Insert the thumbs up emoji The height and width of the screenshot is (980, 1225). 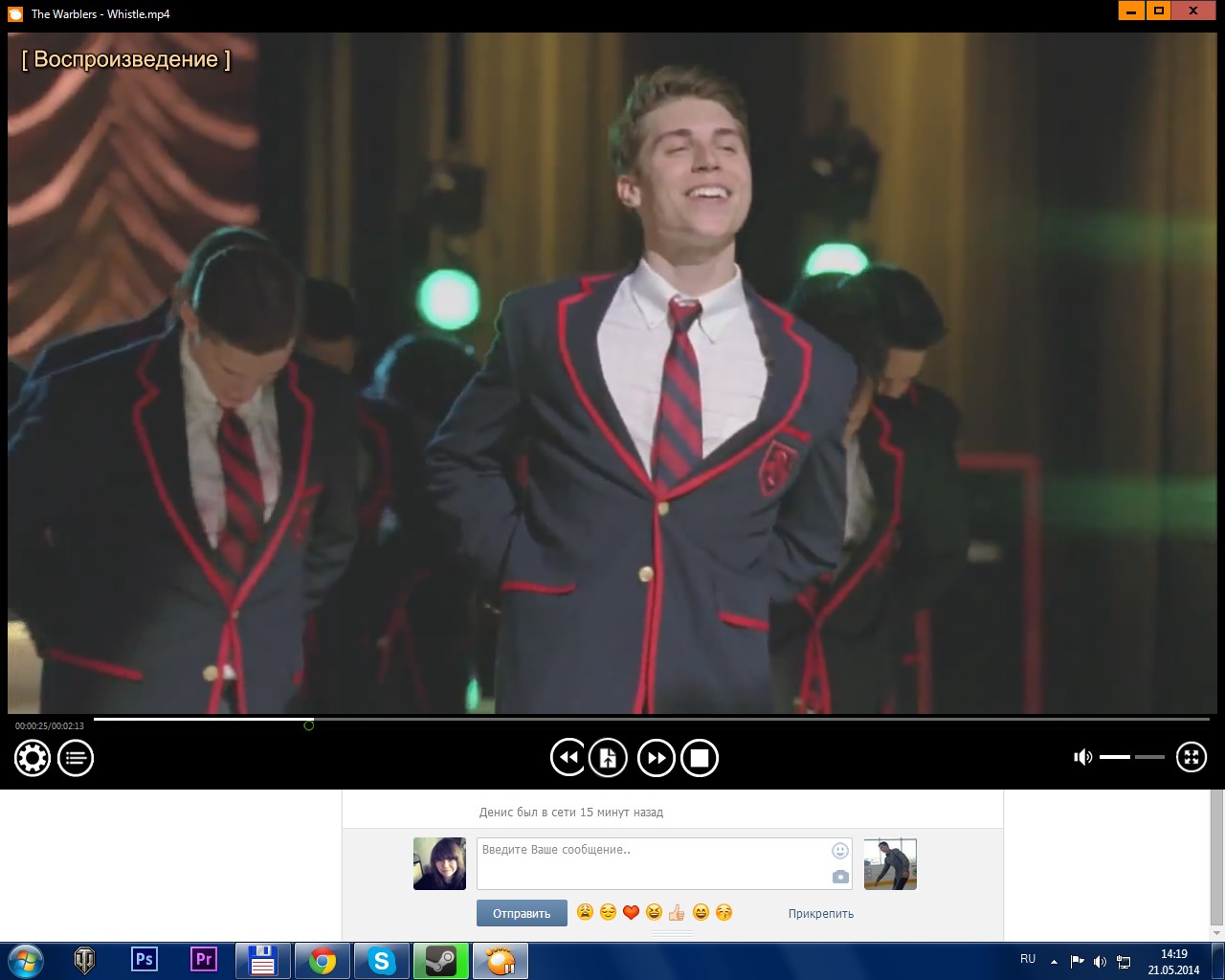coord(677,912)
